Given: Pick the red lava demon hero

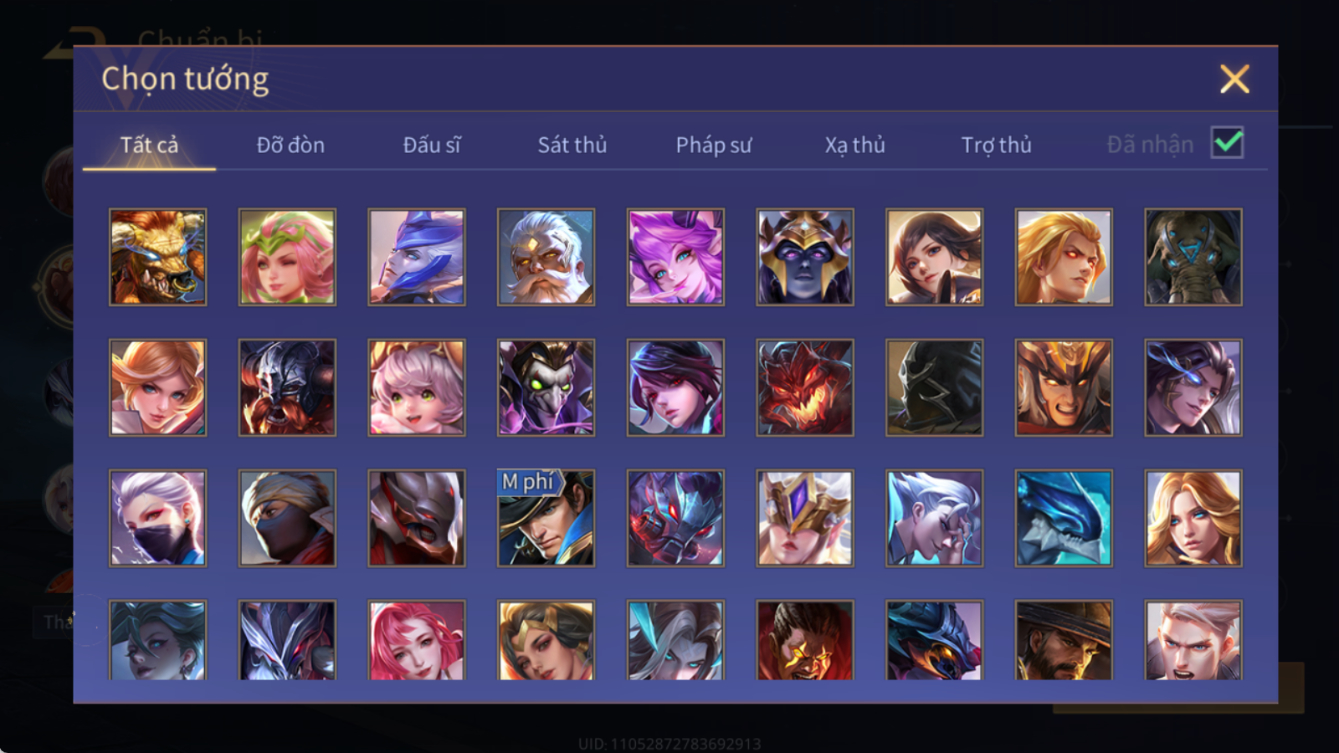Looking at the screenshot, I should pos(805,388).
